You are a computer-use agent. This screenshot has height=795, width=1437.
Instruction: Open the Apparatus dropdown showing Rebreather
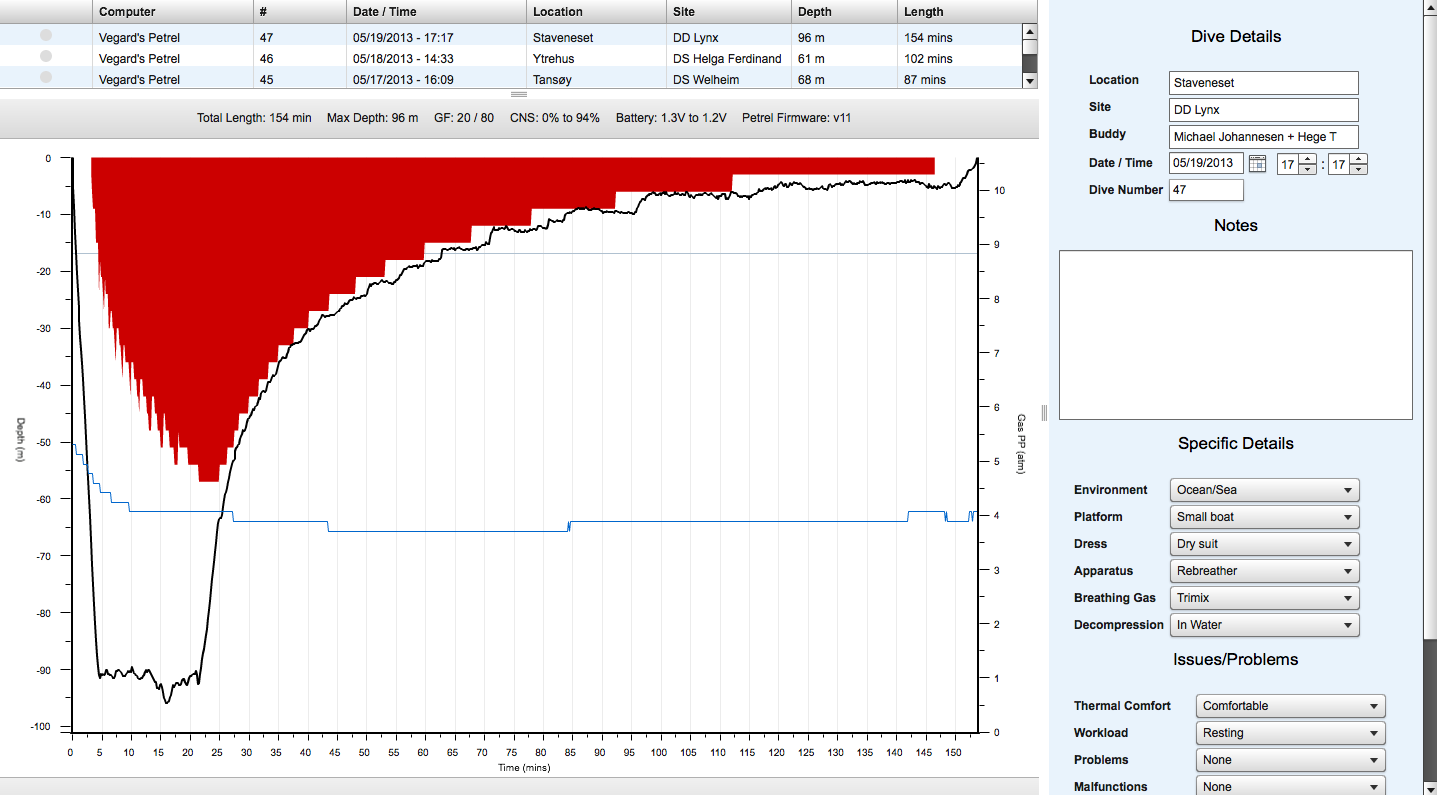[1264, 571]
